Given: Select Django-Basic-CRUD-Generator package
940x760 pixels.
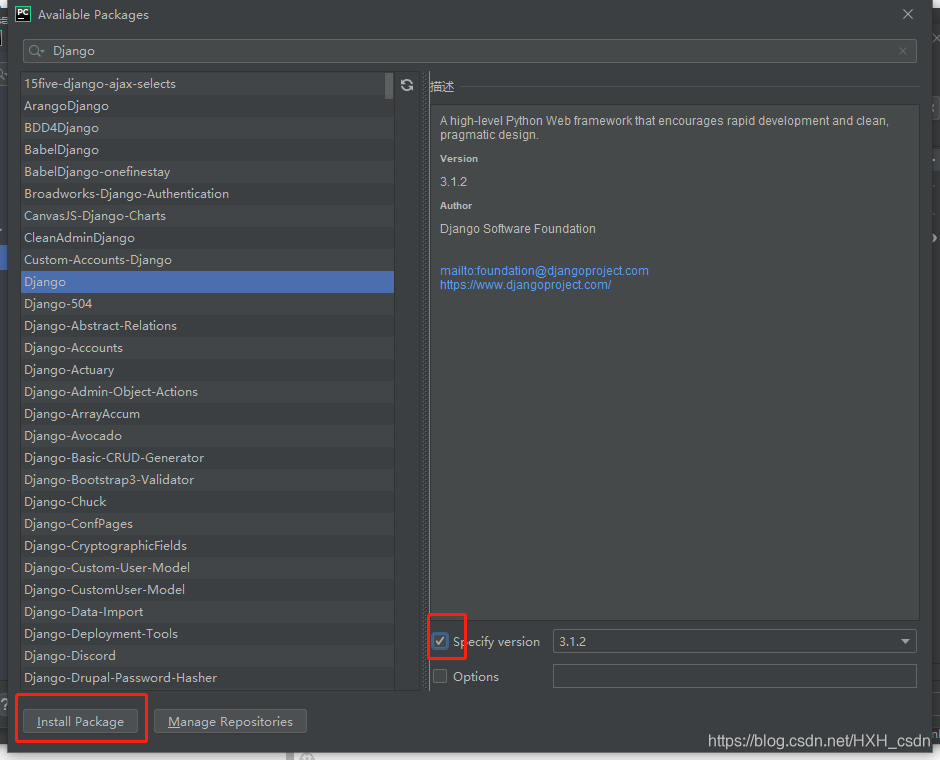Looking at the screenshot, I should (x=207, y=458).
